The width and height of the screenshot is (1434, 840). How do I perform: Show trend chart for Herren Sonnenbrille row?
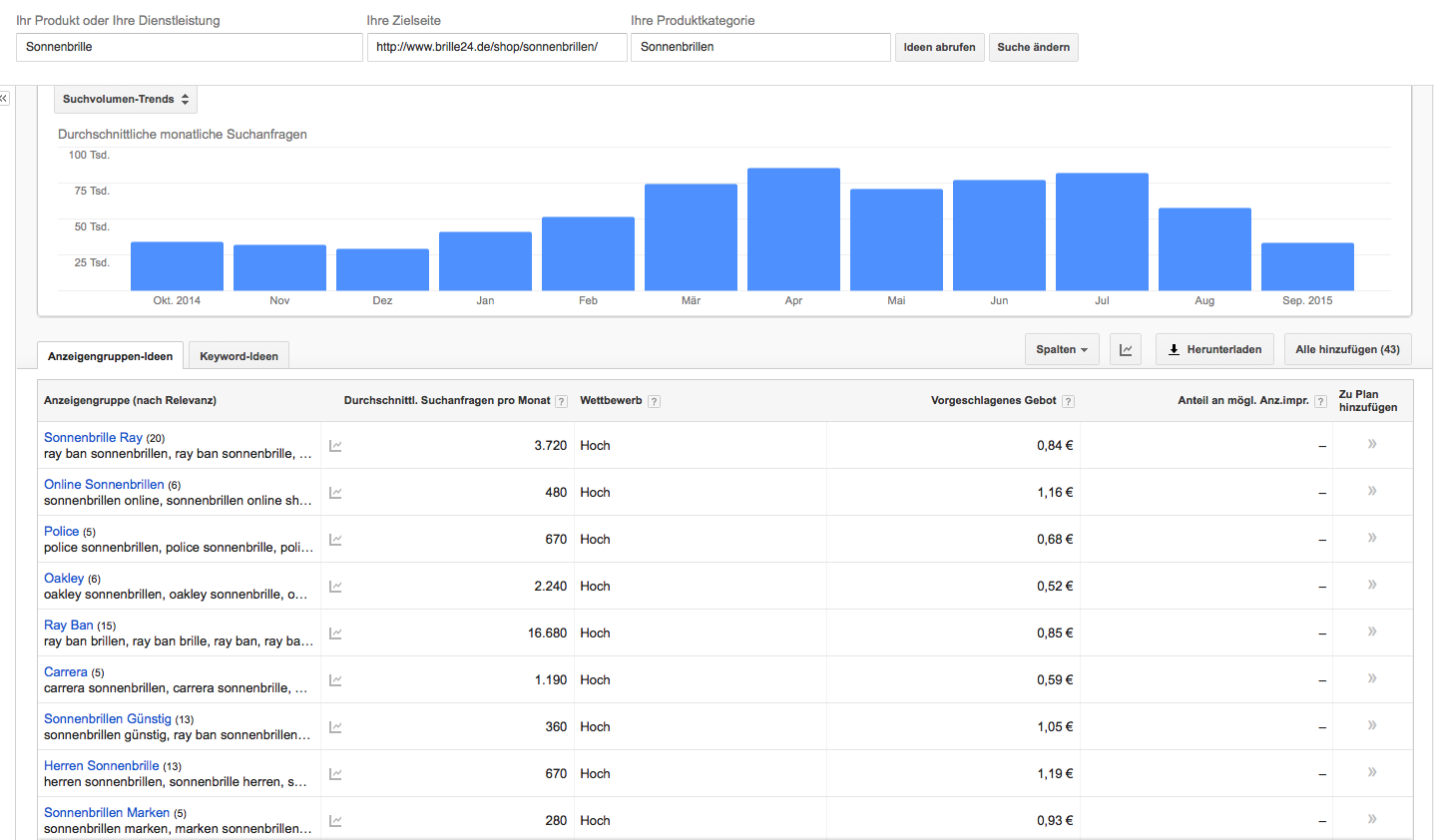coord(335,774)
